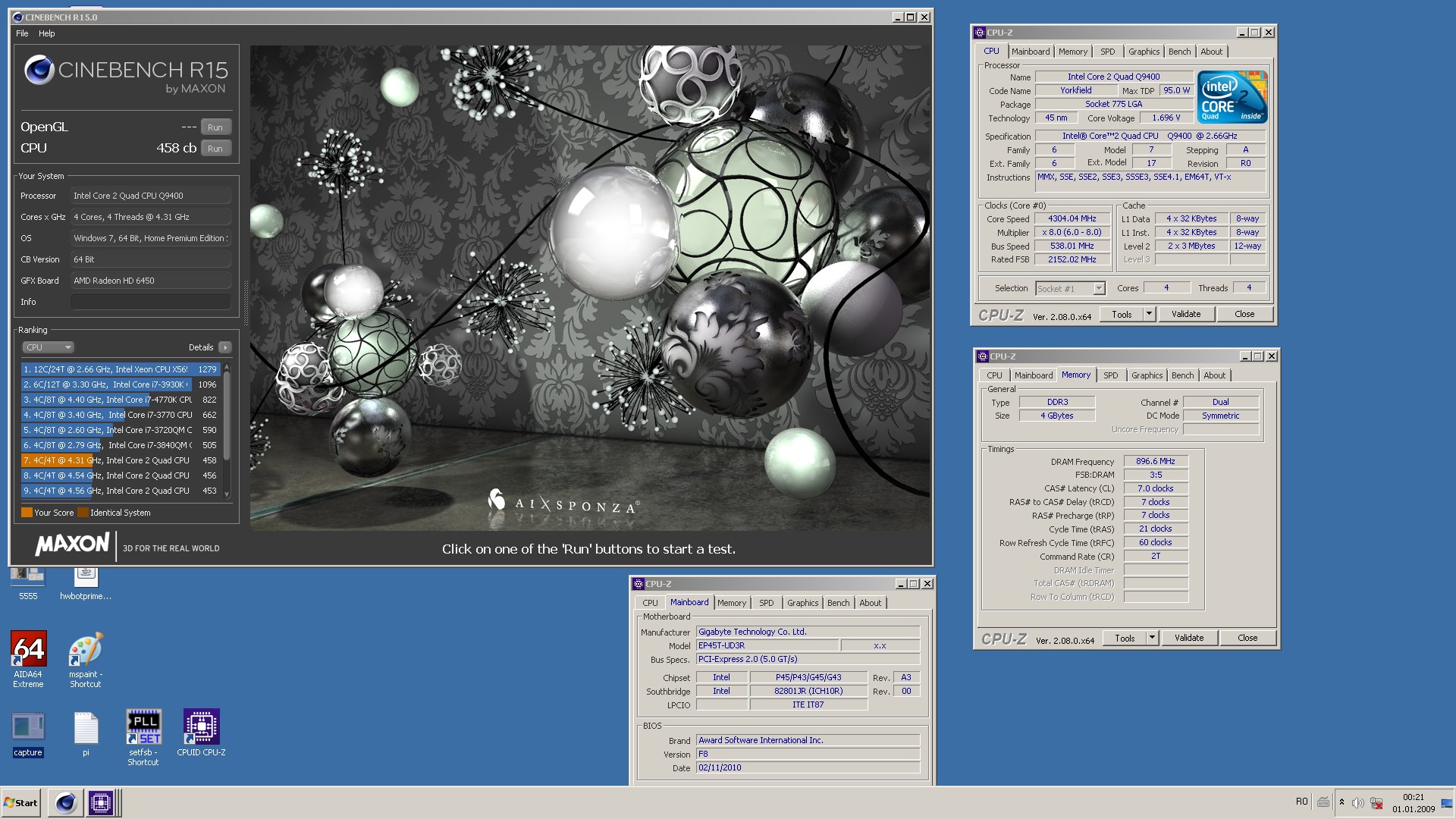Viewport: 1456px width, 819px height.
Task: Click the volume tray icon
Action: pos(1357,802)
